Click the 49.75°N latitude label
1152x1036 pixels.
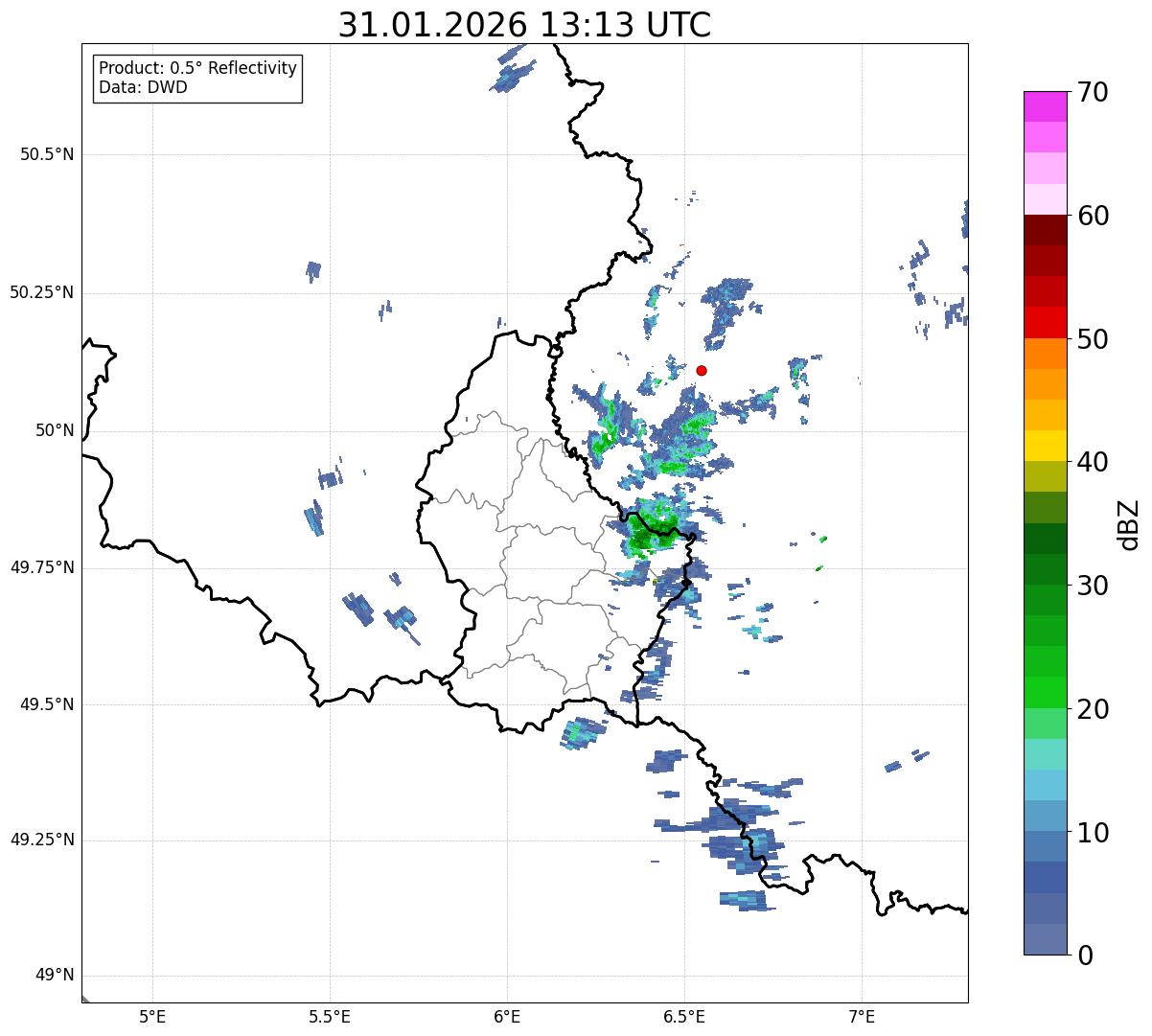(41, 567)
